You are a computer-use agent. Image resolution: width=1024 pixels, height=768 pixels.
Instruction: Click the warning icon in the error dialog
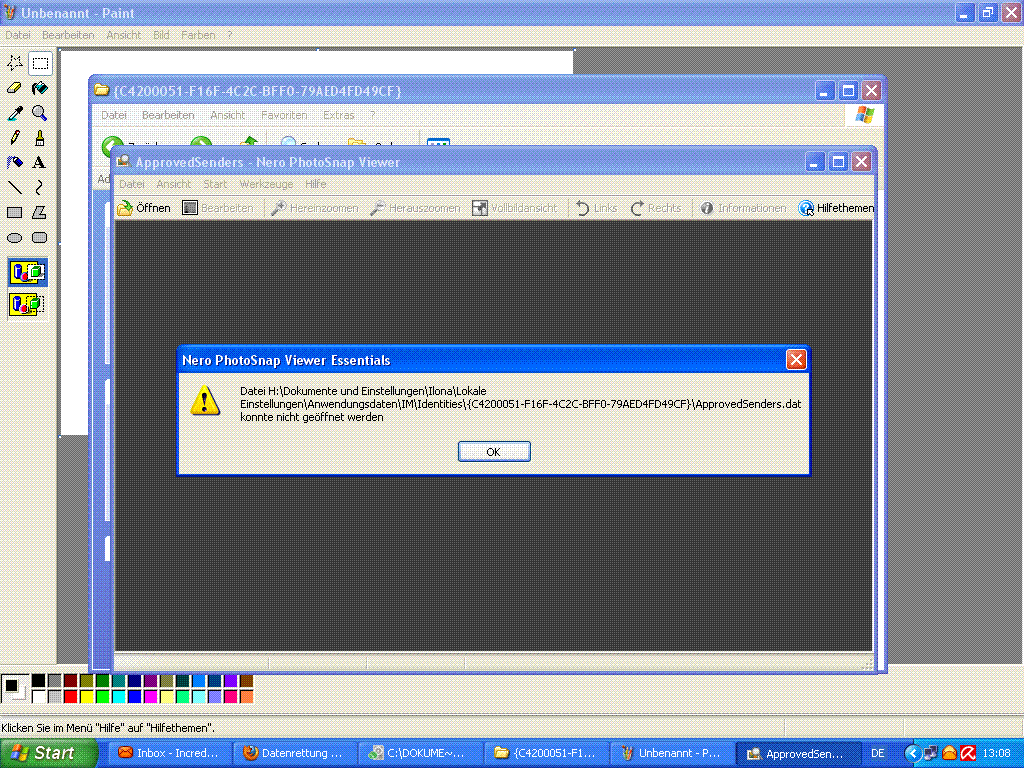(204, 400)
